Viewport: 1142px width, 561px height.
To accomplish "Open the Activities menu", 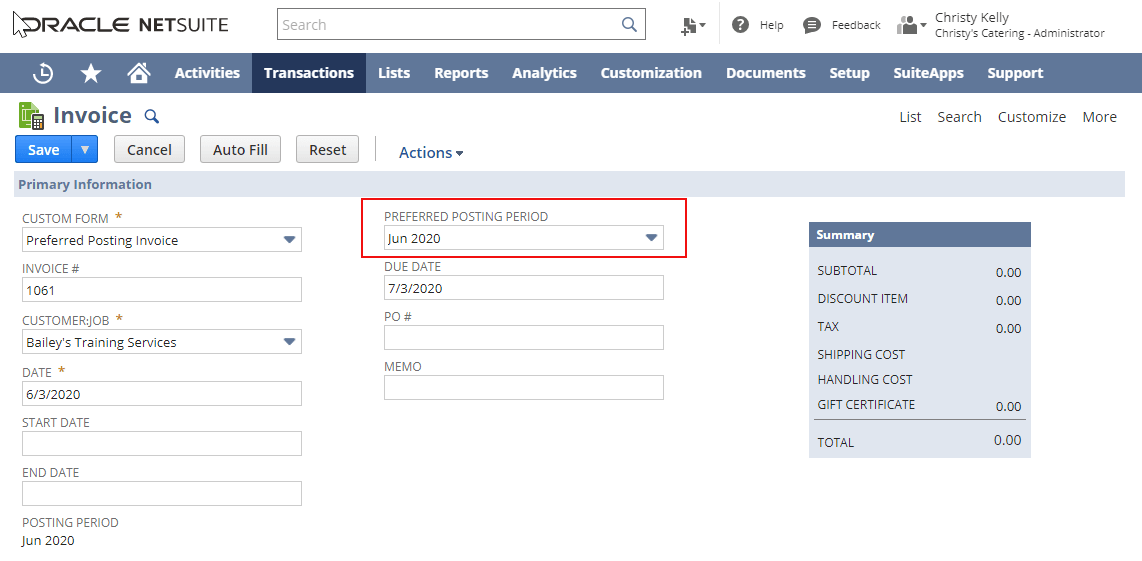I will point(207,73).
